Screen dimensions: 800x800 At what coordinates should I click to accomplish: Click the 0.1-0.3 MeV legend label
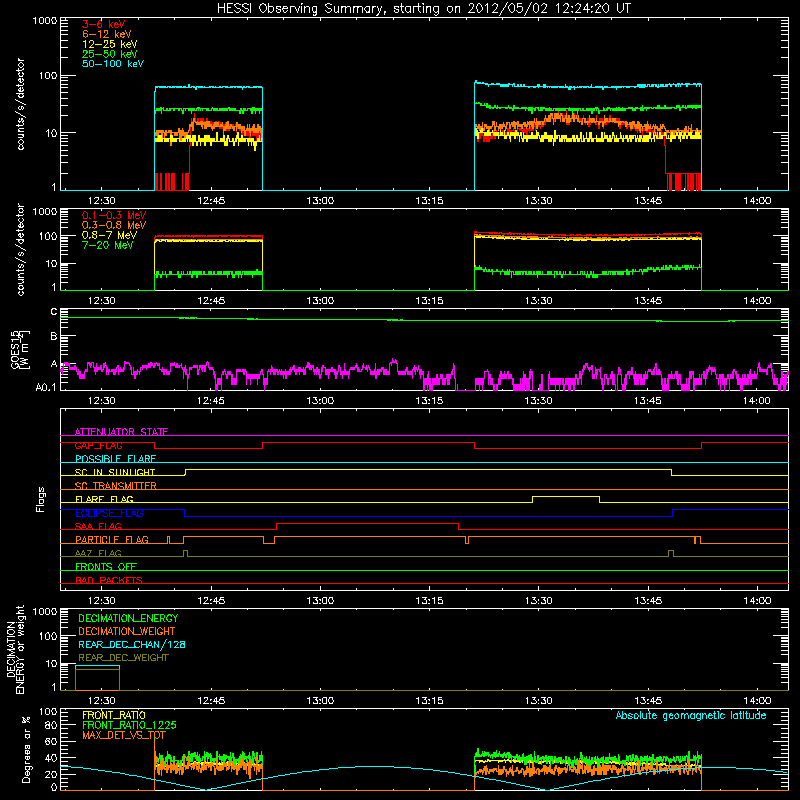pos(114,215)
